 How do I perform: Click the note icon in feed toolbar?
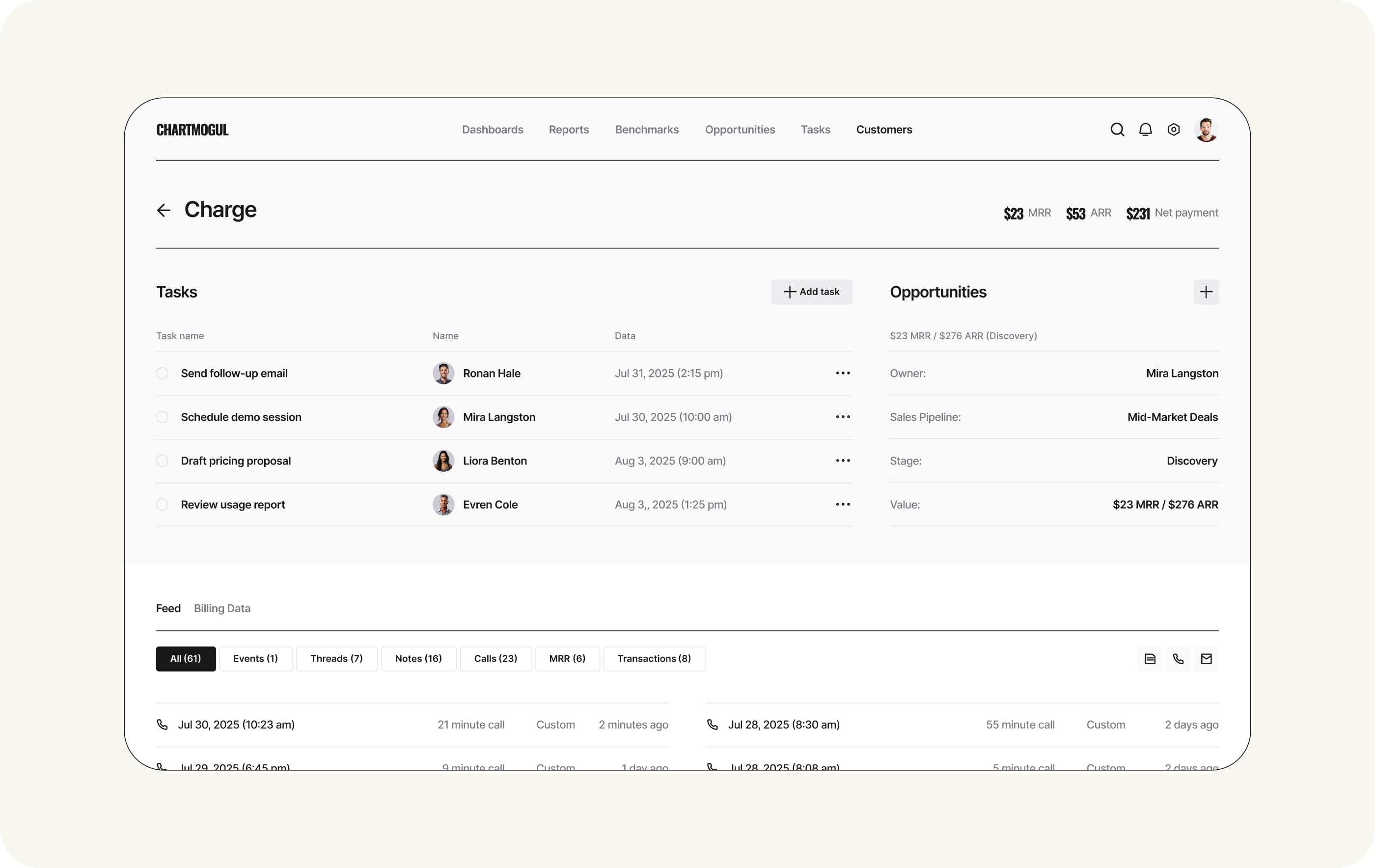tap(1150, 659)
